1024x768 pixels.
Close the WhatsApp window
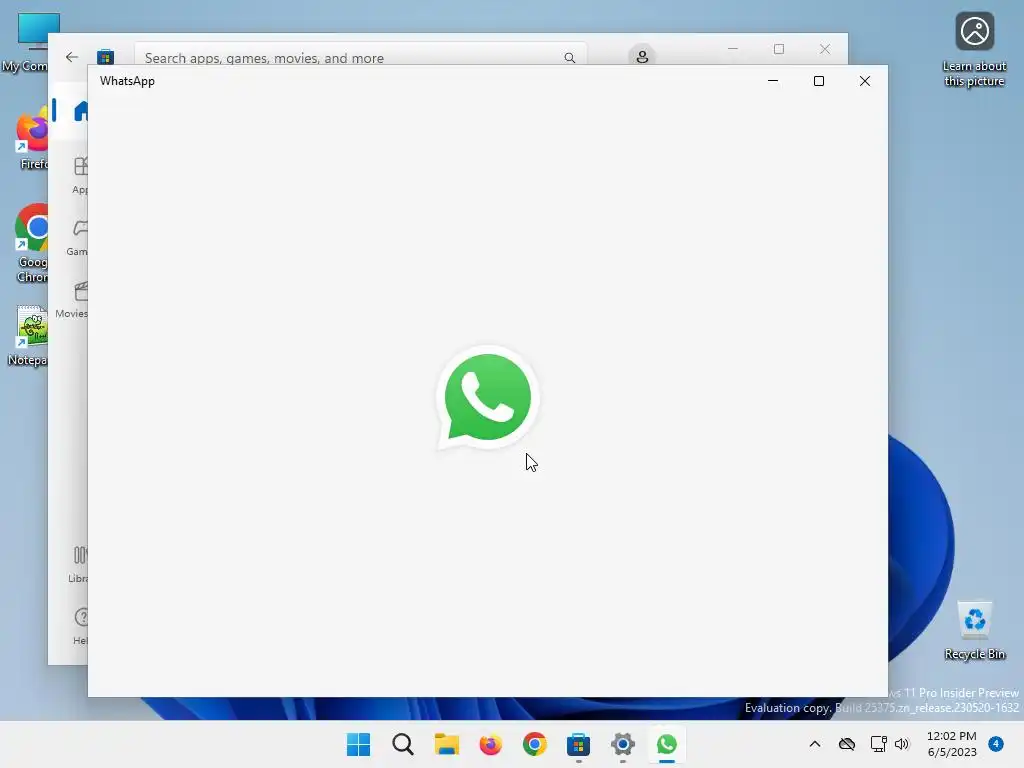(865, 81)
